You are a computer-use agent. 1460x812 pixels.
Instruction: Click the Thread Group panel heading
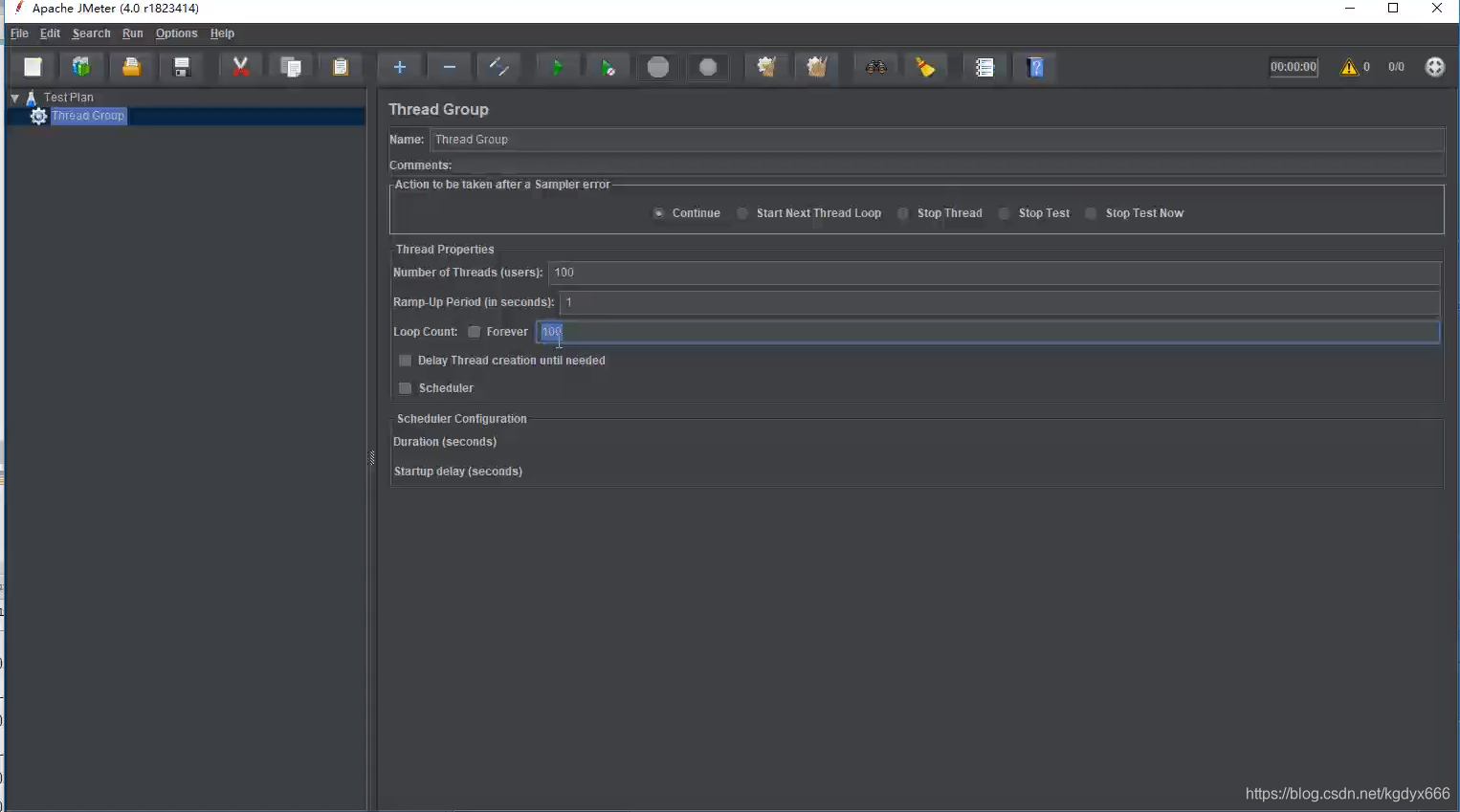438,110
